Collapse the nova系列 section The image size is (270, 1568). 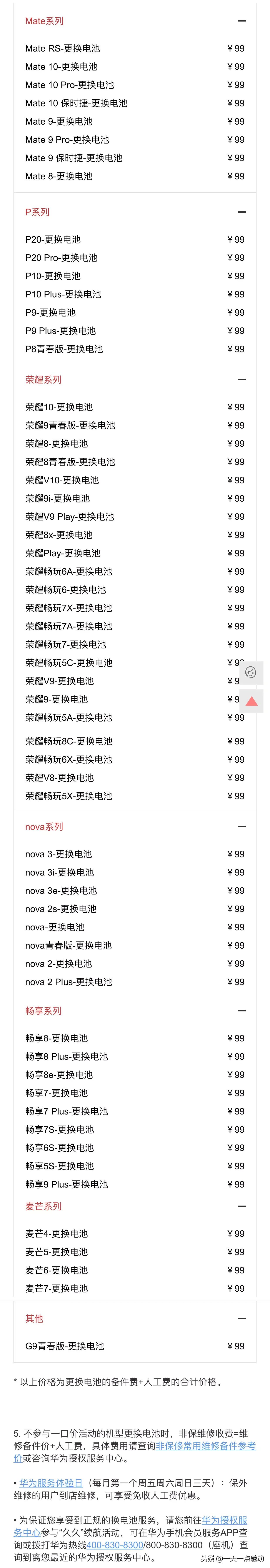(x=242, y=827)
